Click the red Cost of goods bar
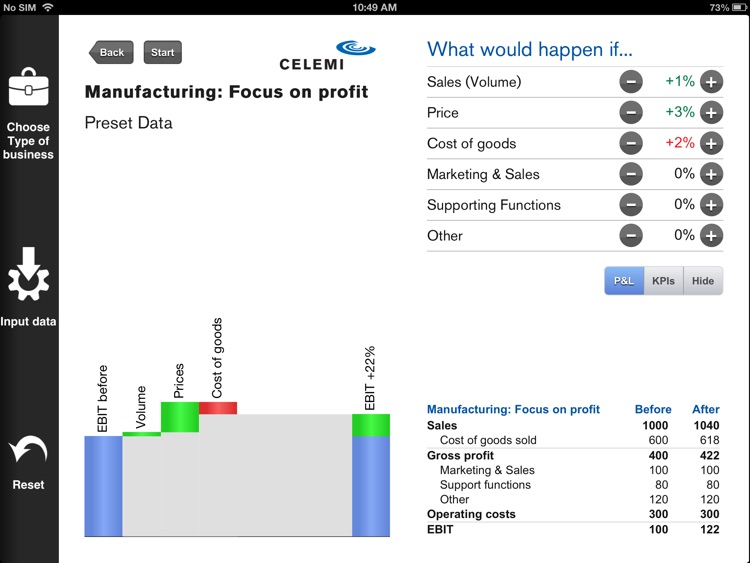The width and height of the screenshot is (750, 563). point(218,407)
